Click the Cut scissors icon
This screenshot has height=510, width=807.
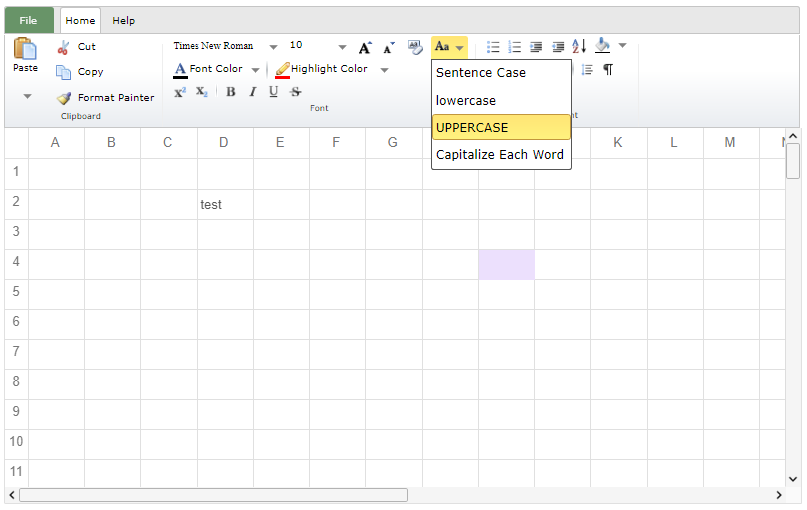pos(63,47)
